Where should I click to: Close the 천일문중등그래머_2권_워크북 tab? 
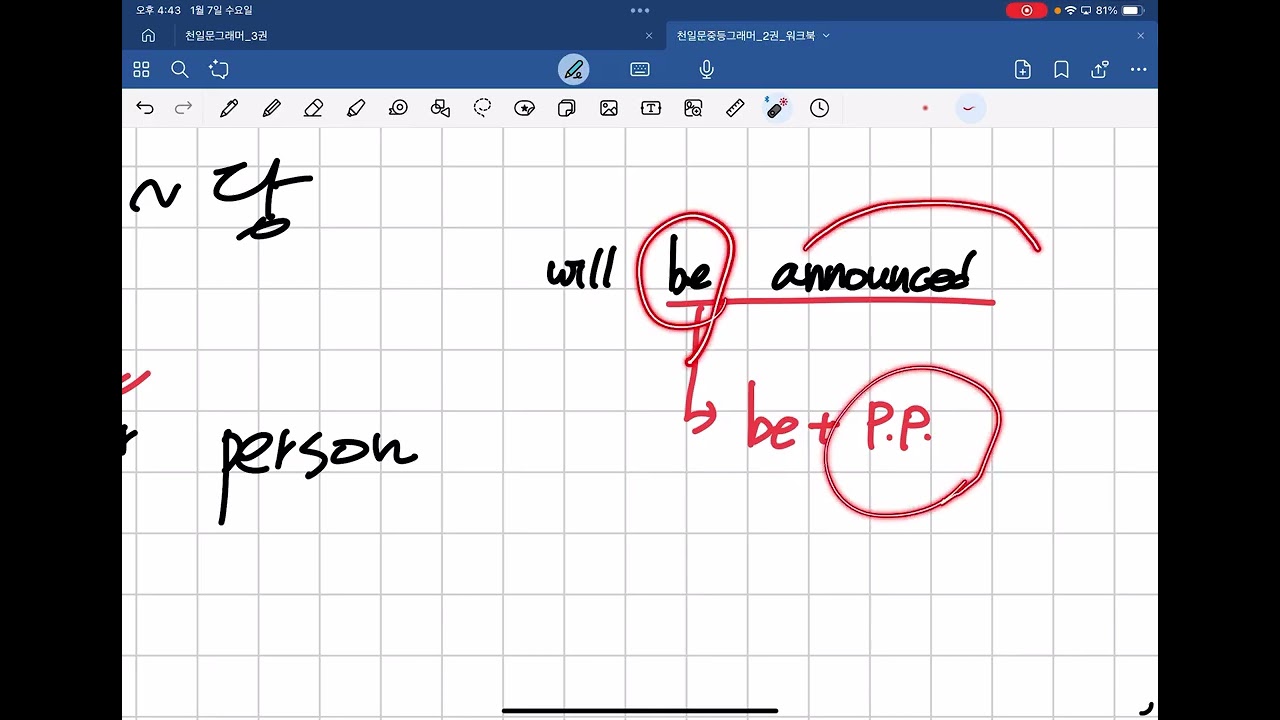pos(1140,36)
